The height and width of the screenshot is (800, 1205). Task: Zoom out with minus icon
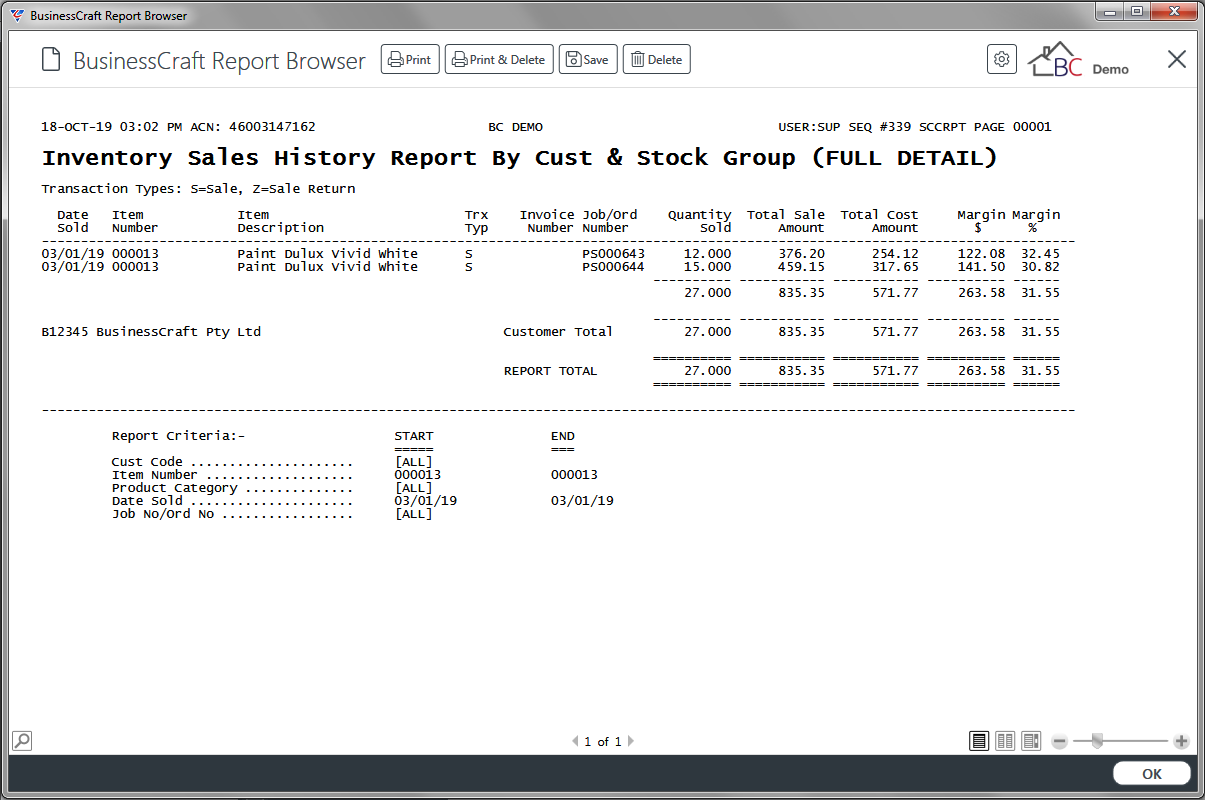click(1060, 742)
